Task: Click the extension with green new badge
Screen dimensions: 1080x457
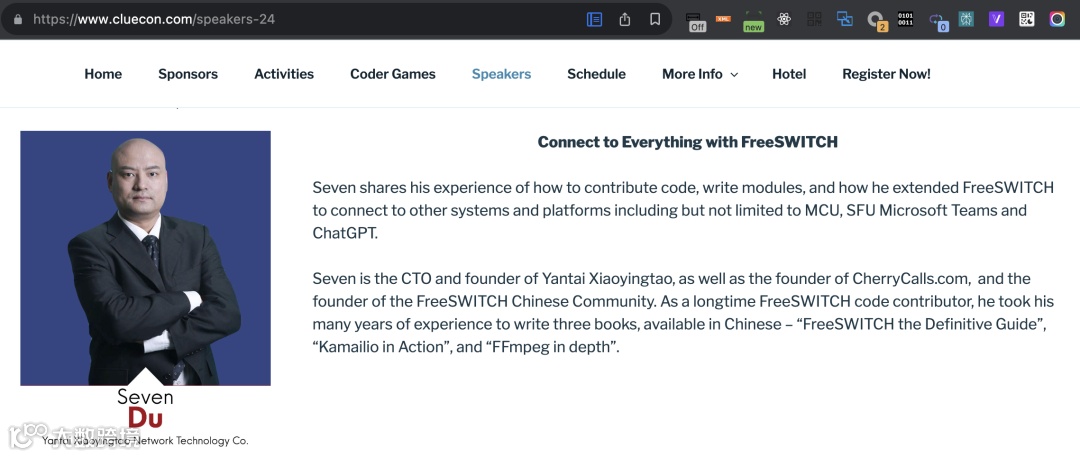Action: 753,20
